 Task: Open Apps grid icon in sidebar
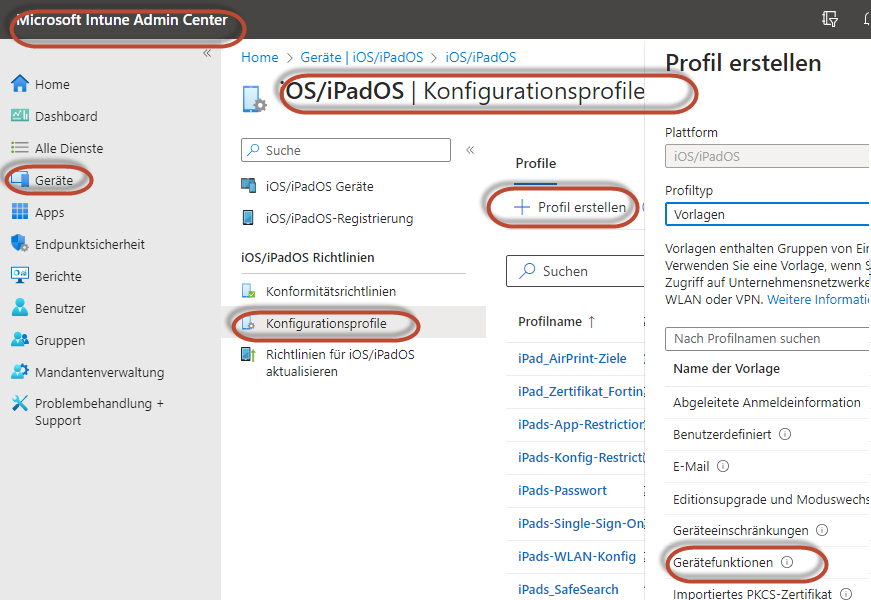pyautogui.click(x=20, y=212)
